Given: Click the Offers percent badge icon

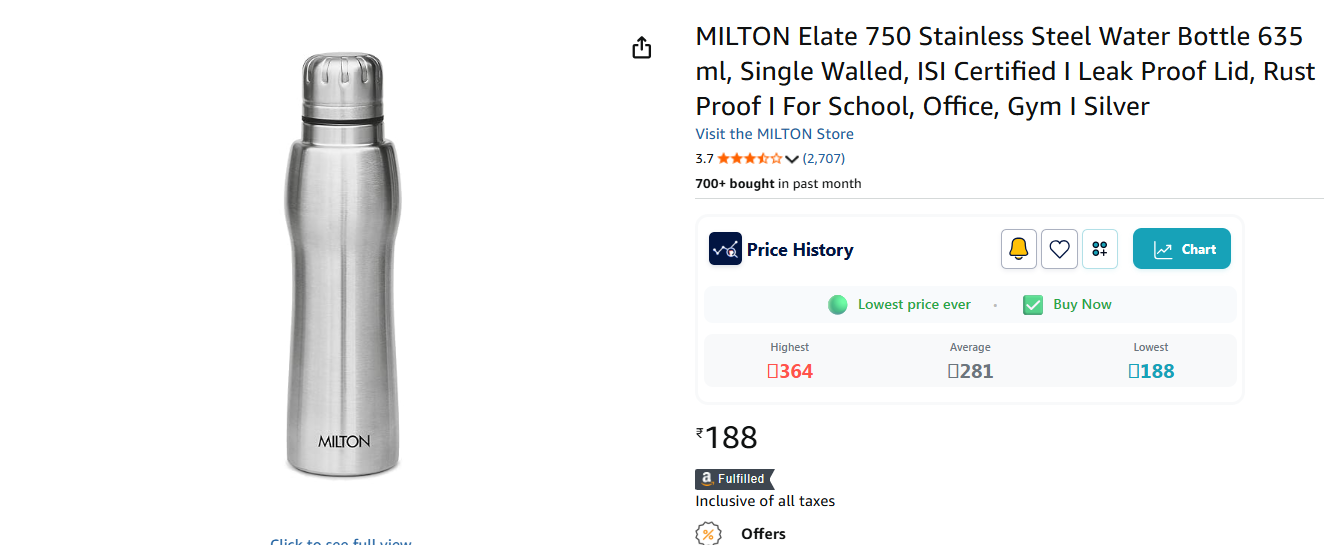Looking at the screenshot, I should coord(708,534).
